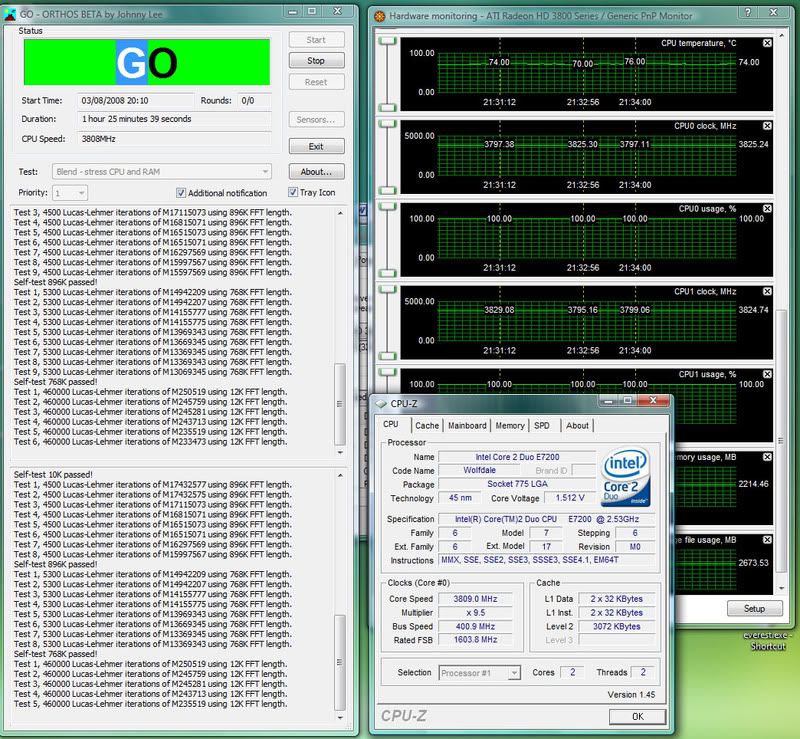Screen dimensions: 800x739
Task: Close the CPU temperature graph
Action: [767, 43]
